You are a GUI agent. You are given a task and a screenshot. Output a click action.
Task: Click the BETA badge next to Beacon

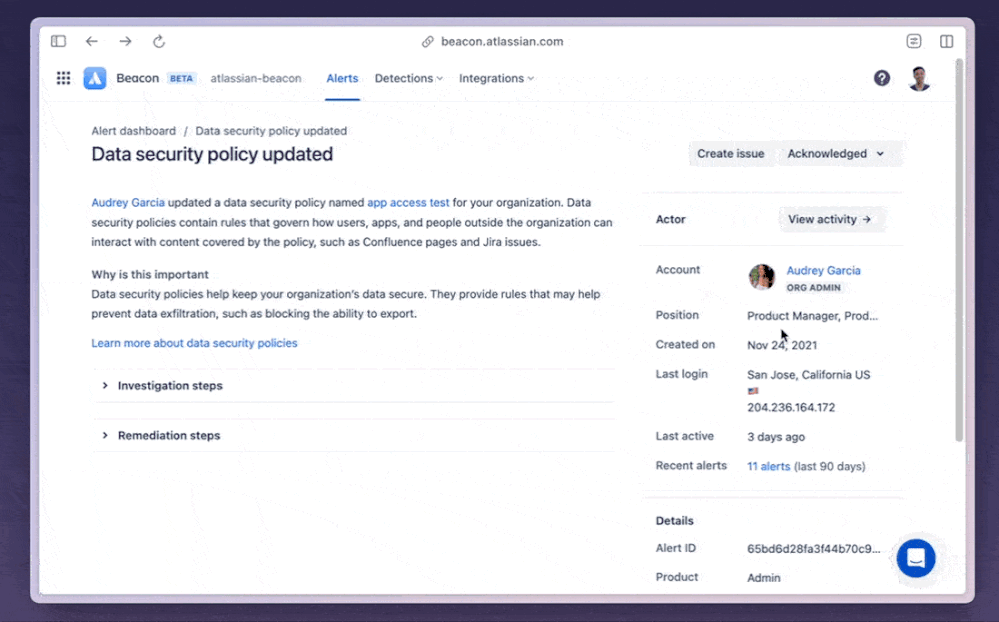coord(182,78)
